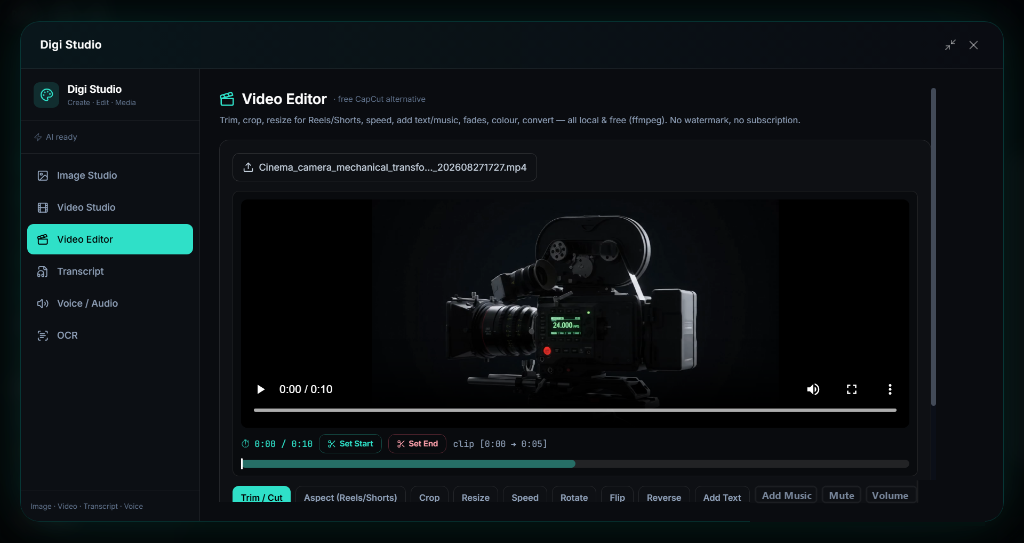Click the clapperboard icon beside Video Editor heading

227,99
